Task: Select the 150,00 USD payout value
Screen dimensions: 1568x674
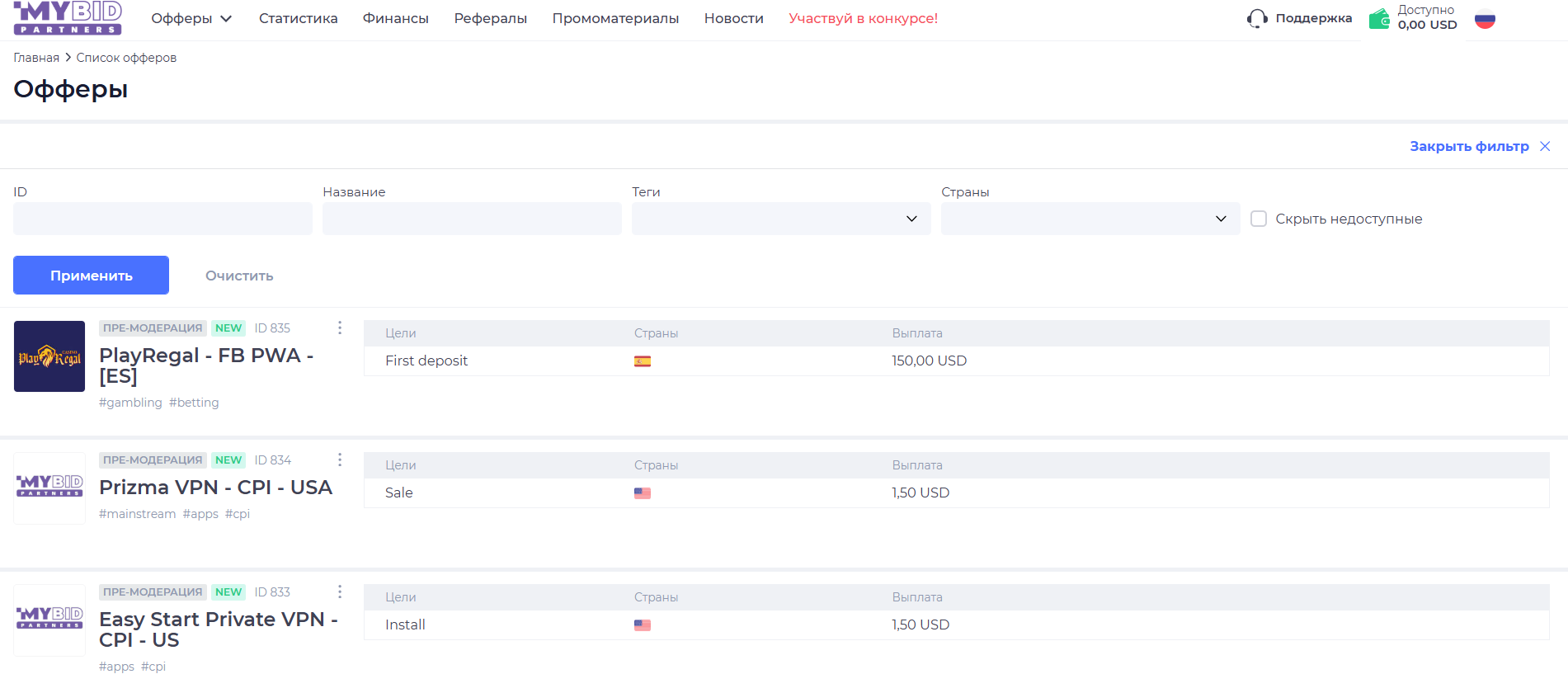Action: pyautogui.click(x=930, y=361)
